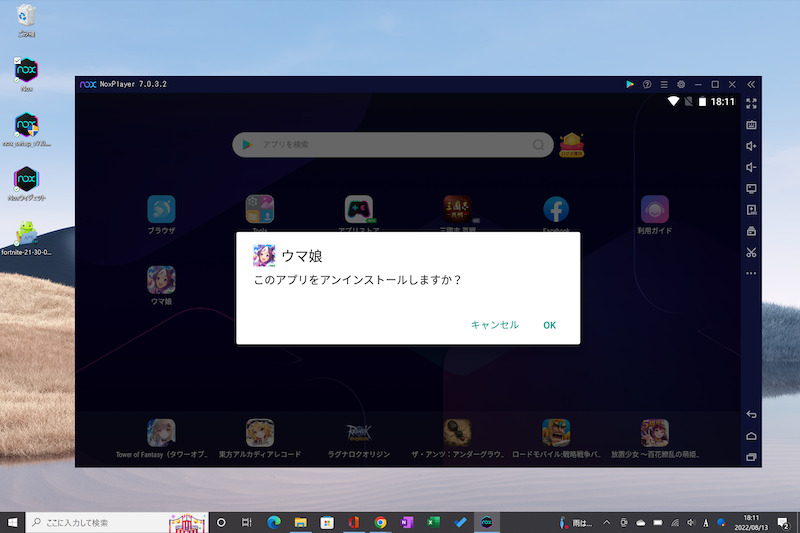
Task: Open Microsoft Edge from the taskbar
Action: pyautogui.click(x=272, y=522)
